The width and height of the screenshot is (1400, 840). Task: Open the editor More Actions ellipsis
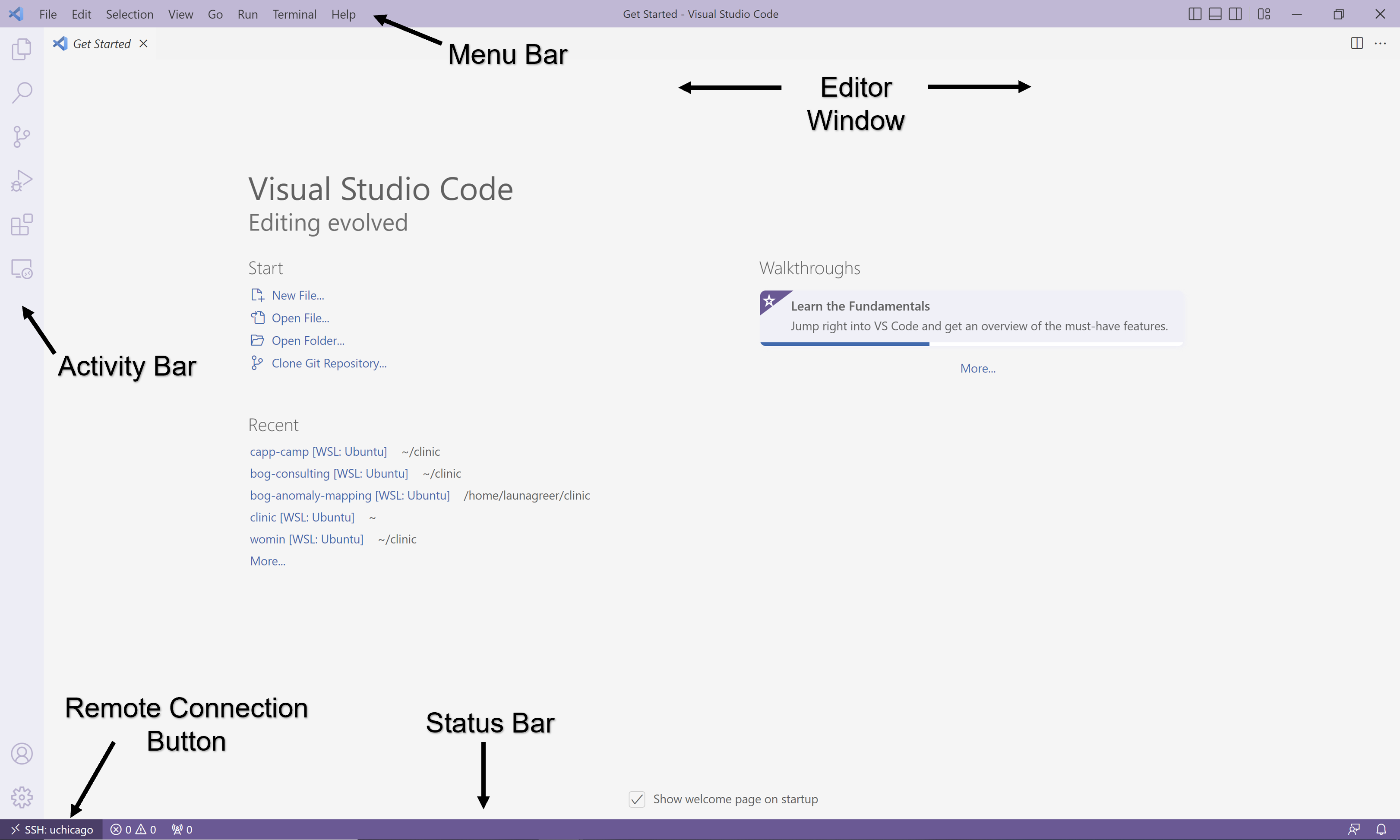(x=1380, y=44)
